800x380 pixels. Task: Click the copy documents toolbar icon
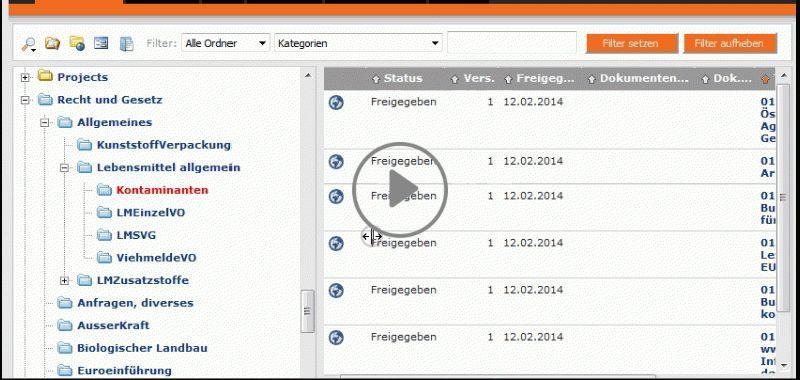(x=126, y=44)
